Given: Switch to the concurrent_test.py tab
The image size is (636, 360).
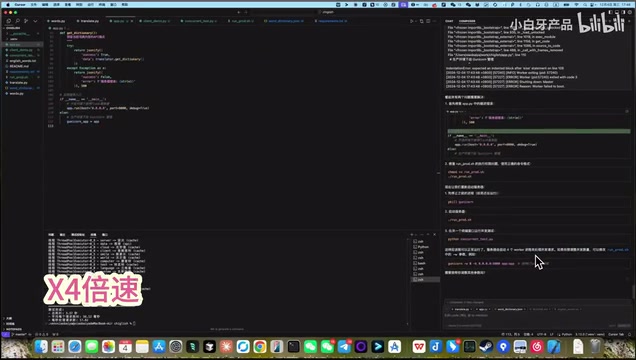Looking at the screenshot, I should [199, 21].
